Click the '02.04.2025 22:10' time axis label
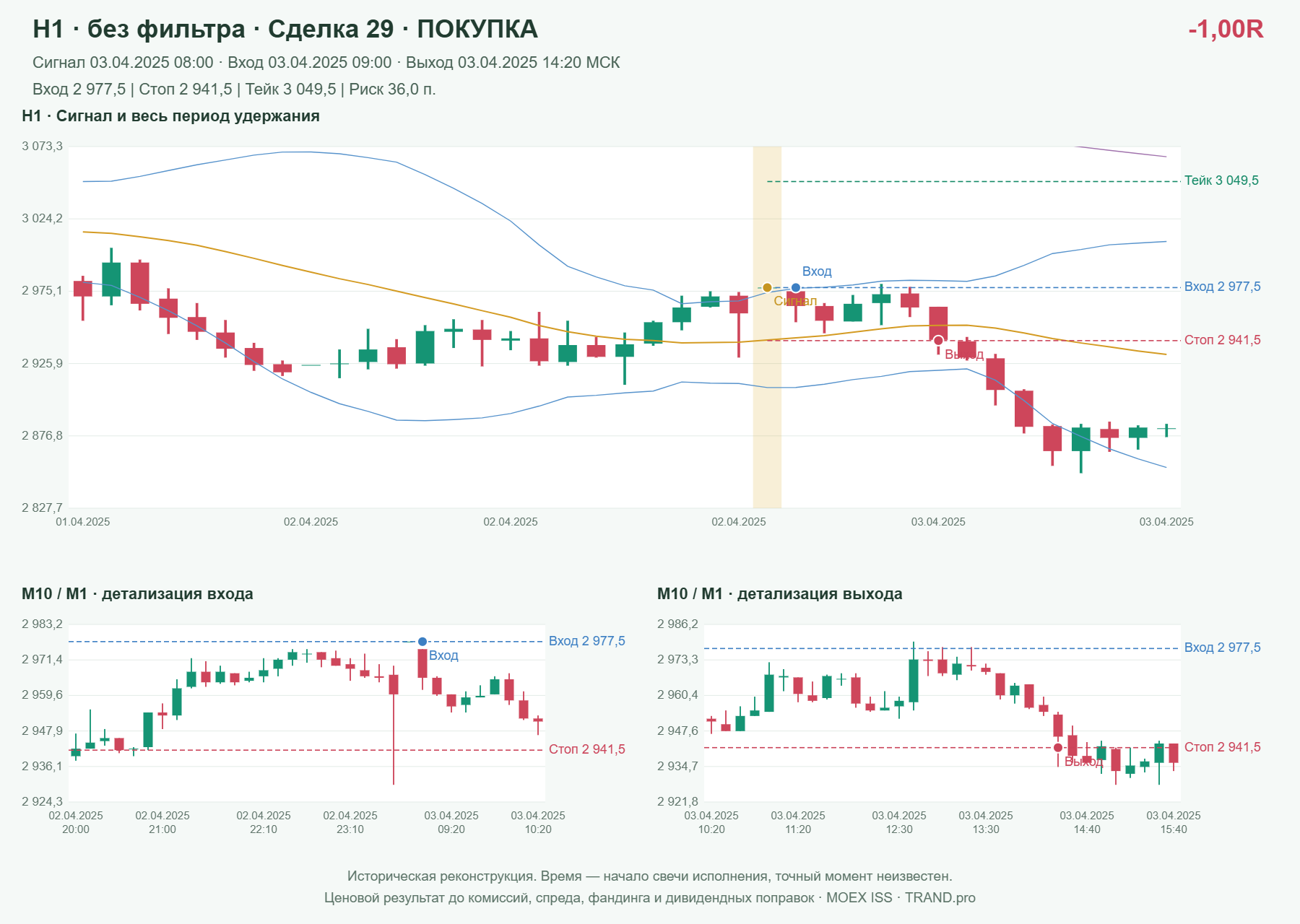1300x924 pixels. coord(264,822)
